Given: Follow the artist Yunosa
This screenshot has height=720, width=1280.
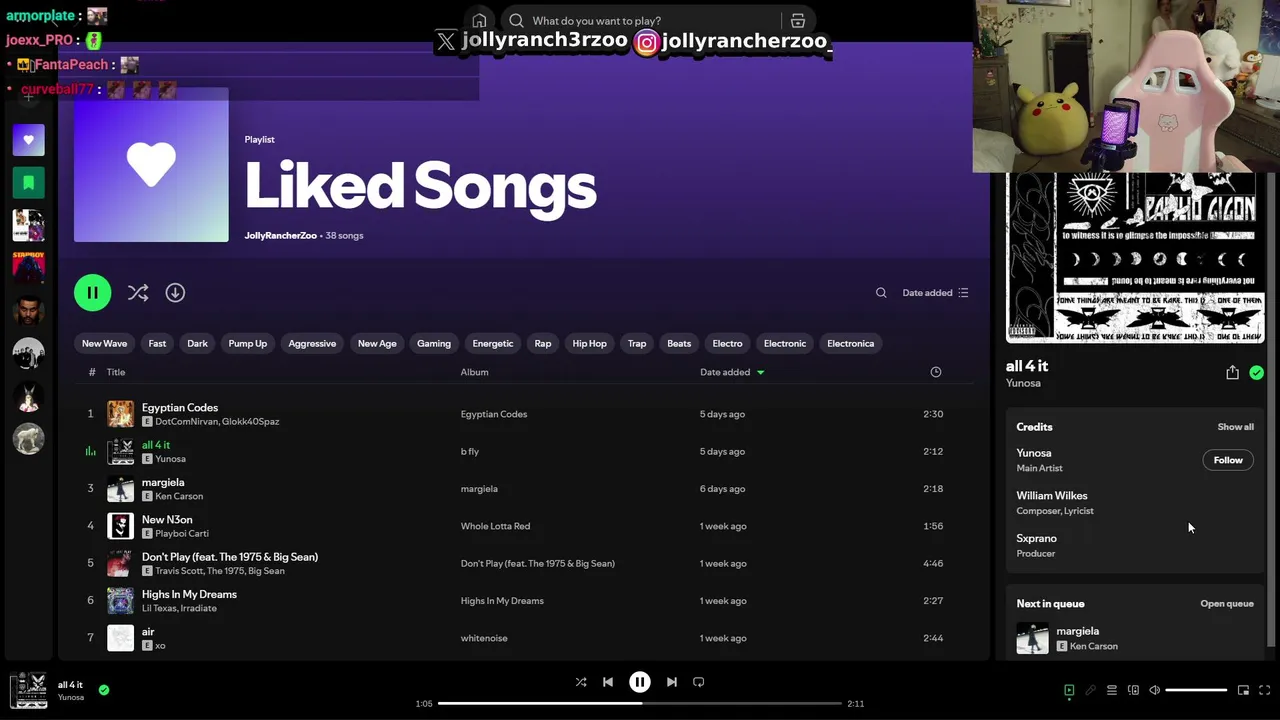Looking at the screenshot, I should pos(1228,460).
